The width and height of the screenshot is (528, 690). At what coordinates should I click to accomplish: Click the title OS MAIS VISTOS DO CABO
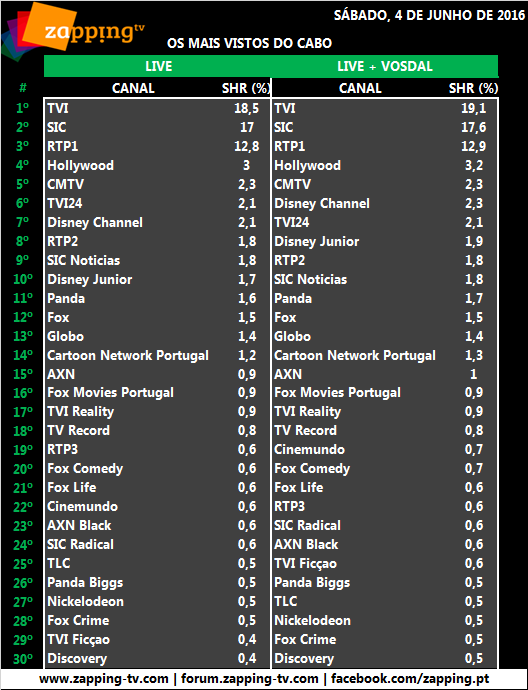tap(249, 43)
